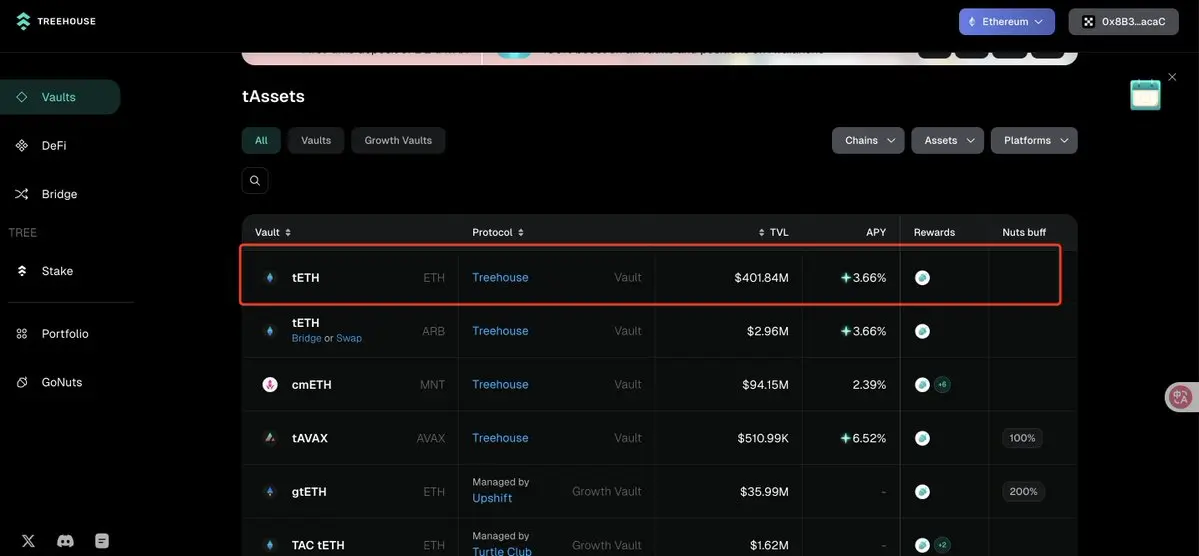Viewport: 1199px width, 556px height.
Task: Click the Vaults diamond icon
Action: point(21,97)
